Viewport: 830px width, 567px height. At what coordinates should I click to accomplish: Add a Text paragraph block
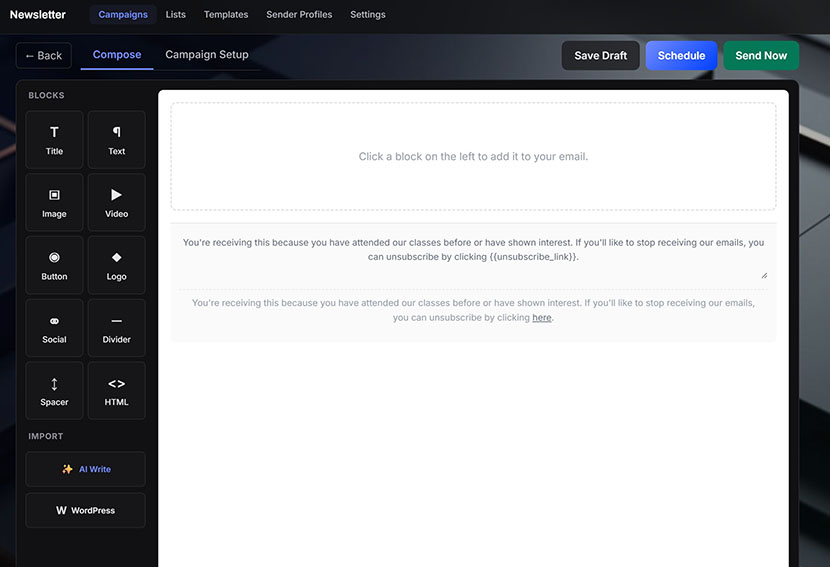[116, 140]
